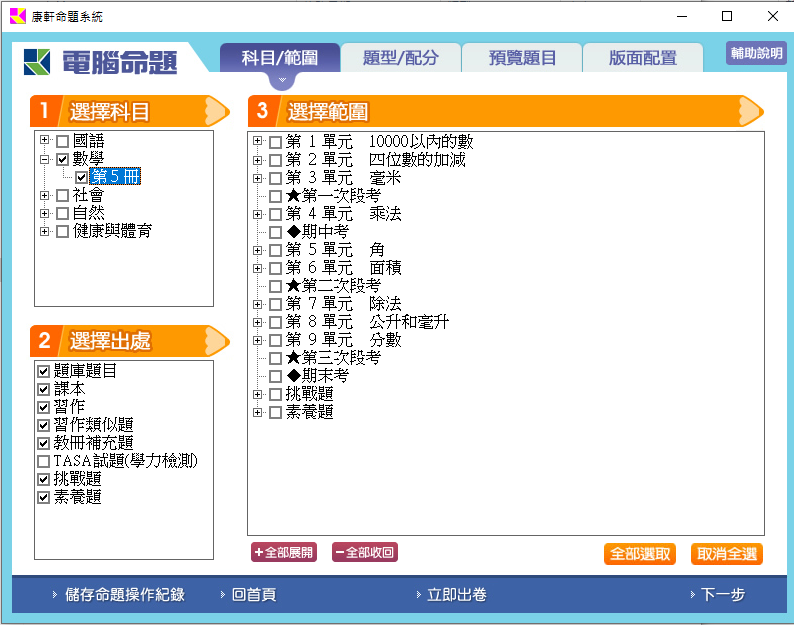Viewport: 794px width, 625px height.
Task: Switch to the 題型/配分 tab
Action: point(400,58)
